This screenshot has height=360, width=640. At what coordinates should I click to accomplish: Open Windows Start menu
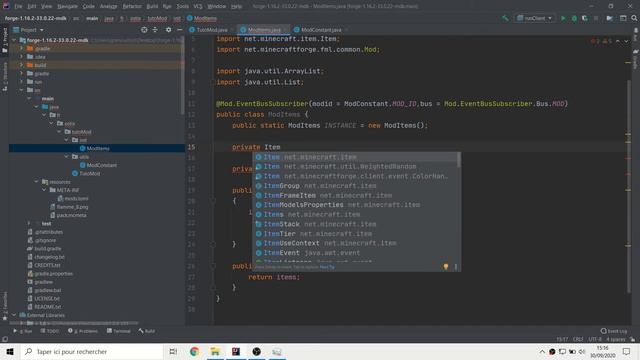10,351
